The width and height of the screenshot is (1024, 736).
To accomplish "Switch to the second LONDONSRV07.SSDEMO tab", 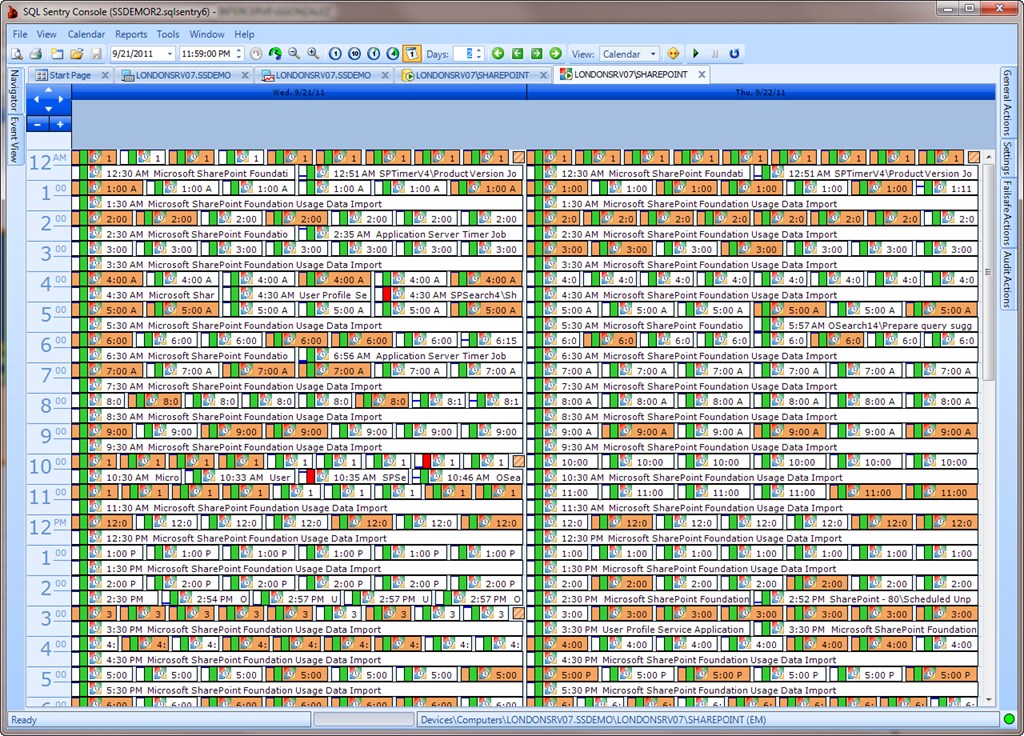I will (x=323, y=75).
